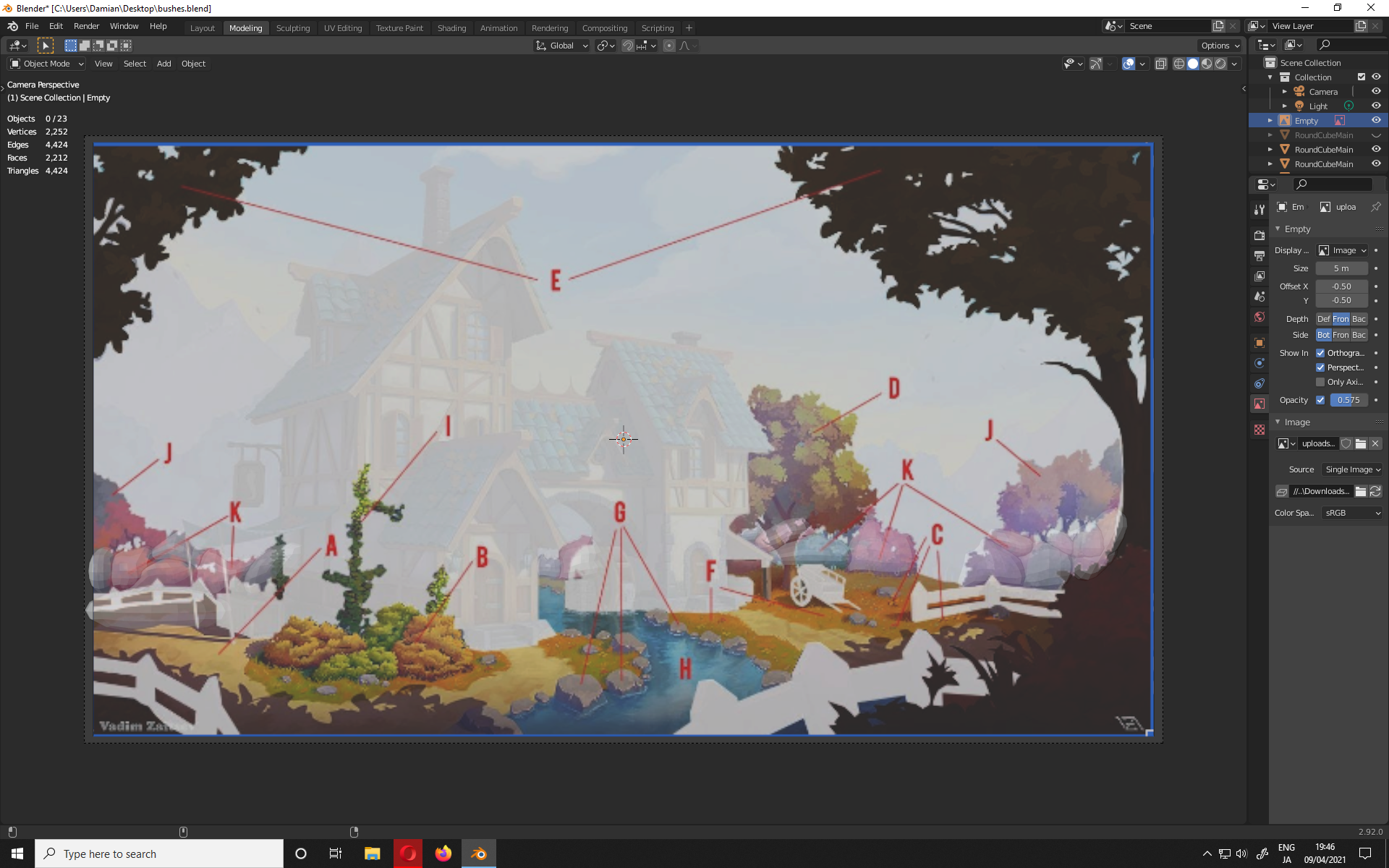Collapse the Collection tree in outliner

[x=1270, y=77]
